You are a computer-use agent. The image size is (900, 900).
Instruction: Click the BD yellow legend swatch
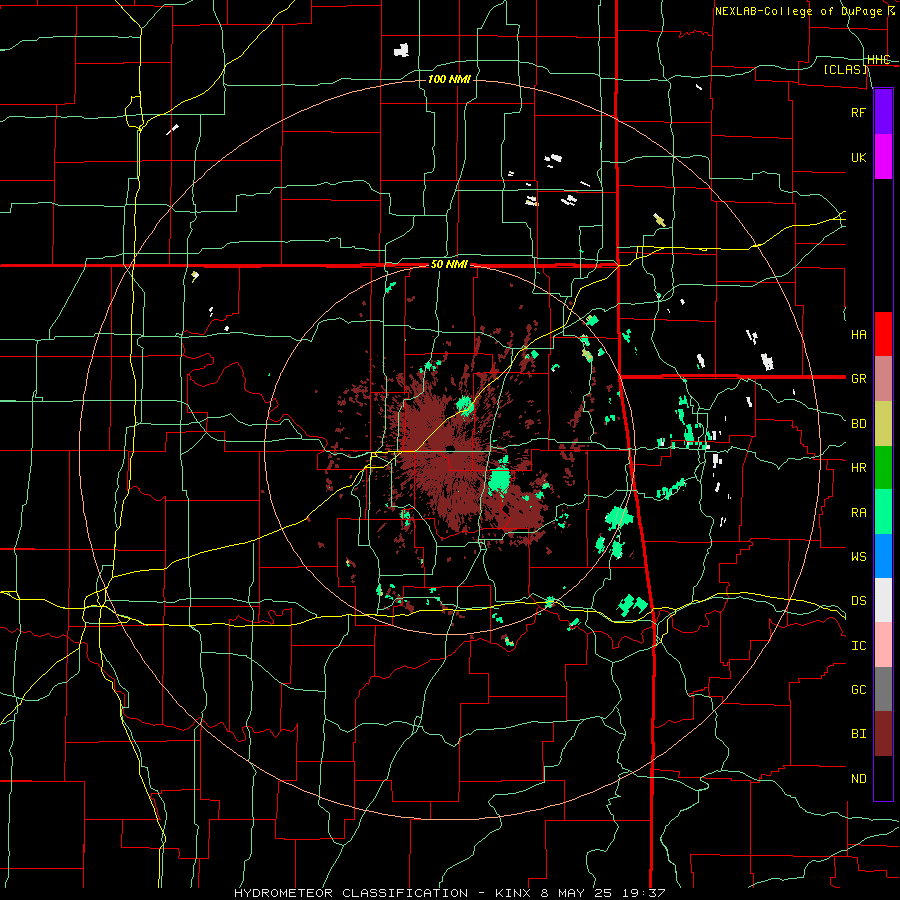tap(883, 423)
